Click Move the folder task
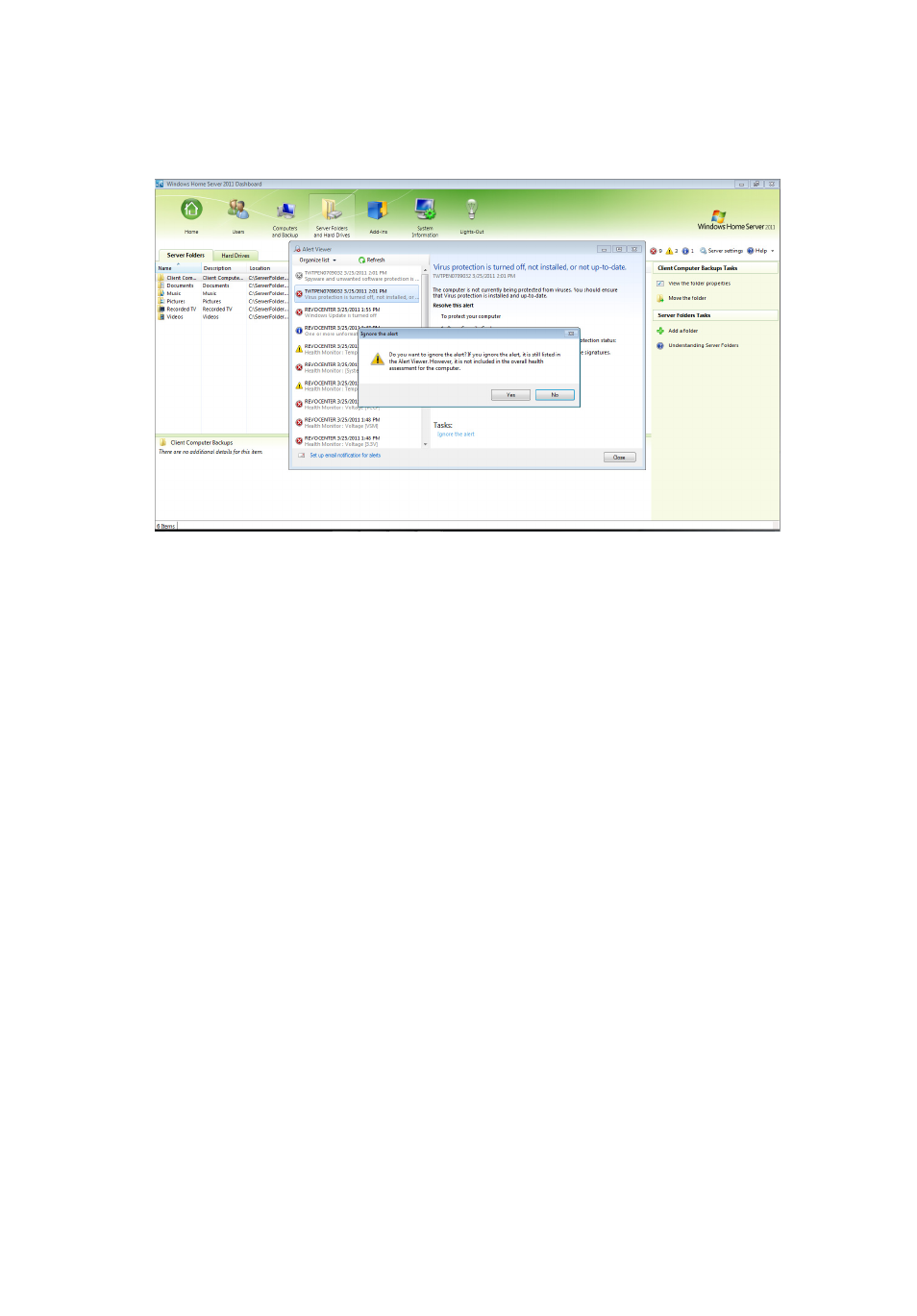This screenshot has width=917, height=1316. coord(687,298)
